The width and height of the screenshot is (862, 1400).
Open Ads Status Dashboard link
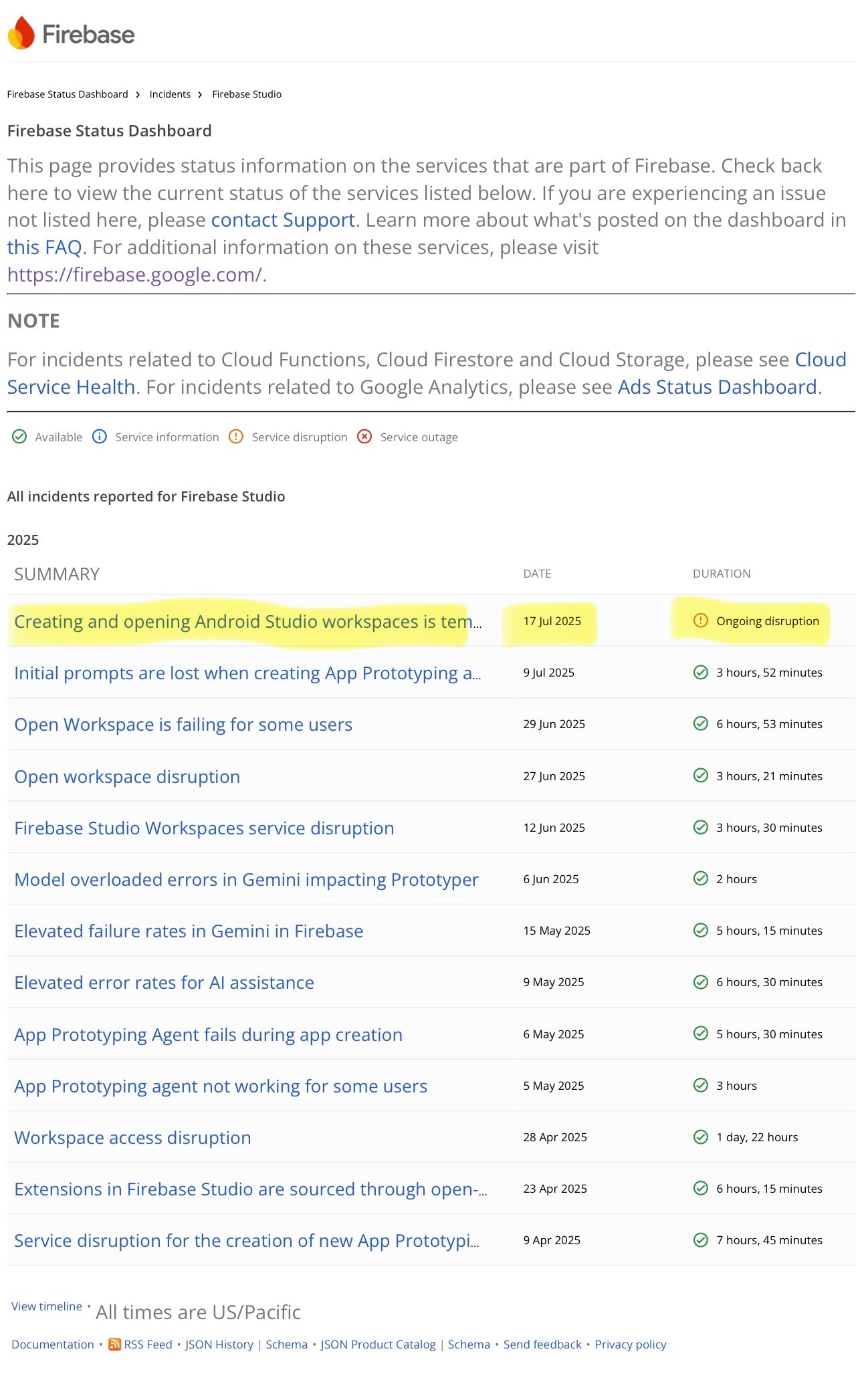pos(717,387)
